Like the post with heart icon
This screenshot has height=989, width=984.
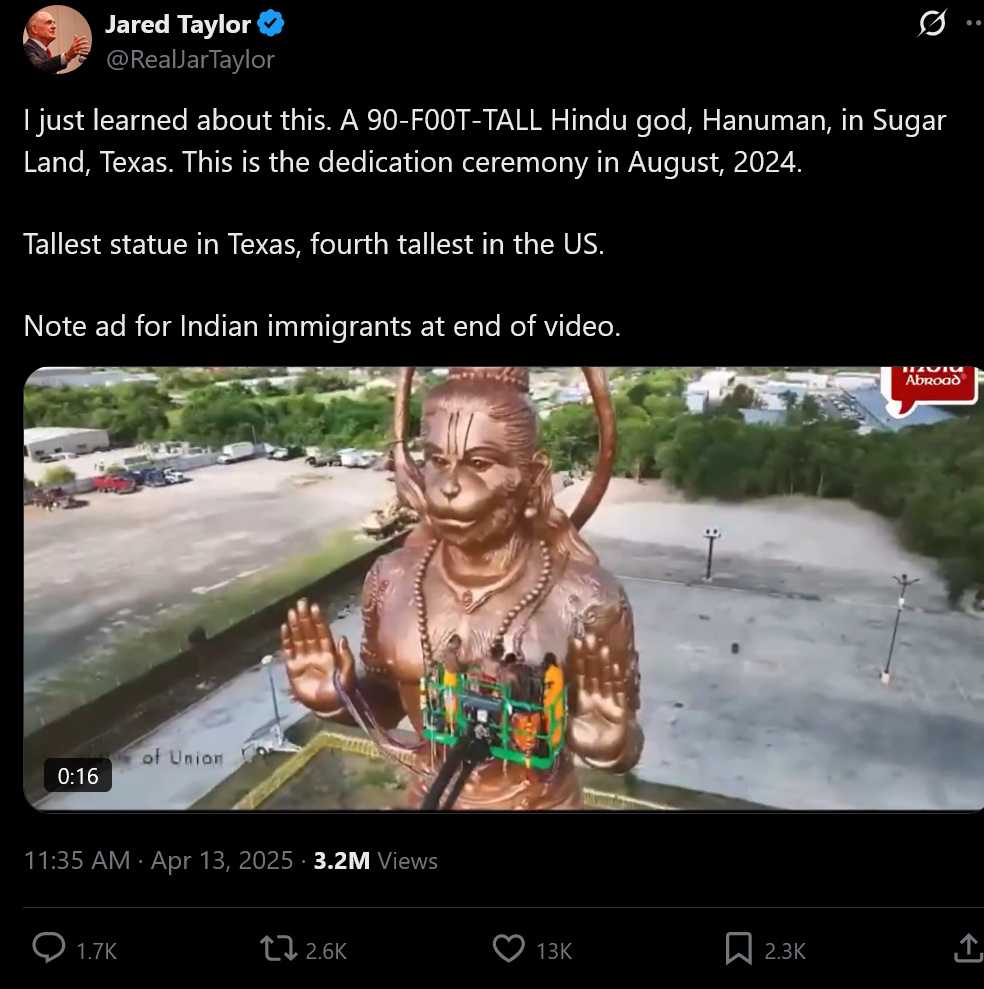[x=508, y=949]
